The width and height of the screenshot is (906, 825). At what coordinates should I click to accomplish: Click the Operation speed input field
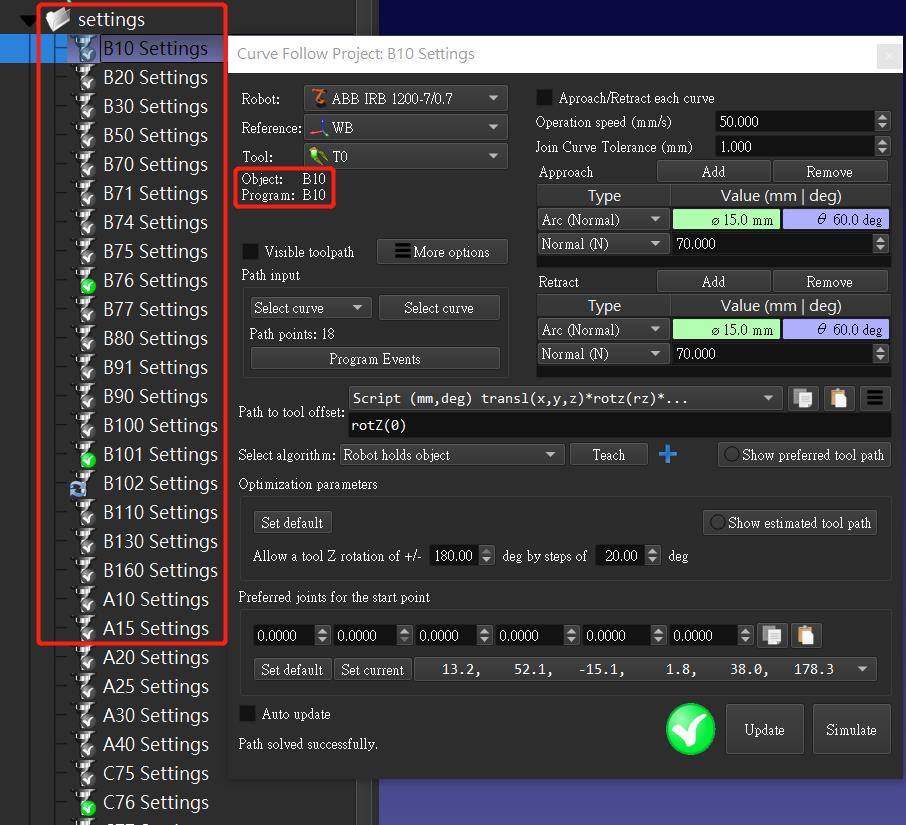pyautogui.click(x=794, y=122)
